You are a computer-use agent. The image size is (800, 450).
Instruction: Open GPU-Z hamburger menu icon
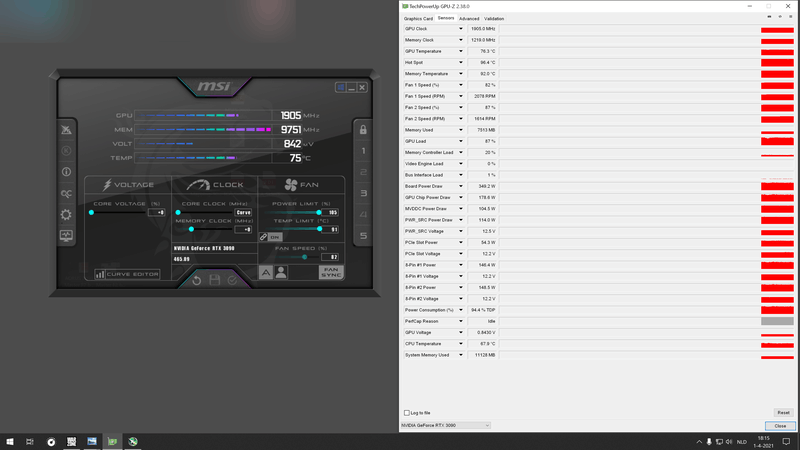point(791,17)
